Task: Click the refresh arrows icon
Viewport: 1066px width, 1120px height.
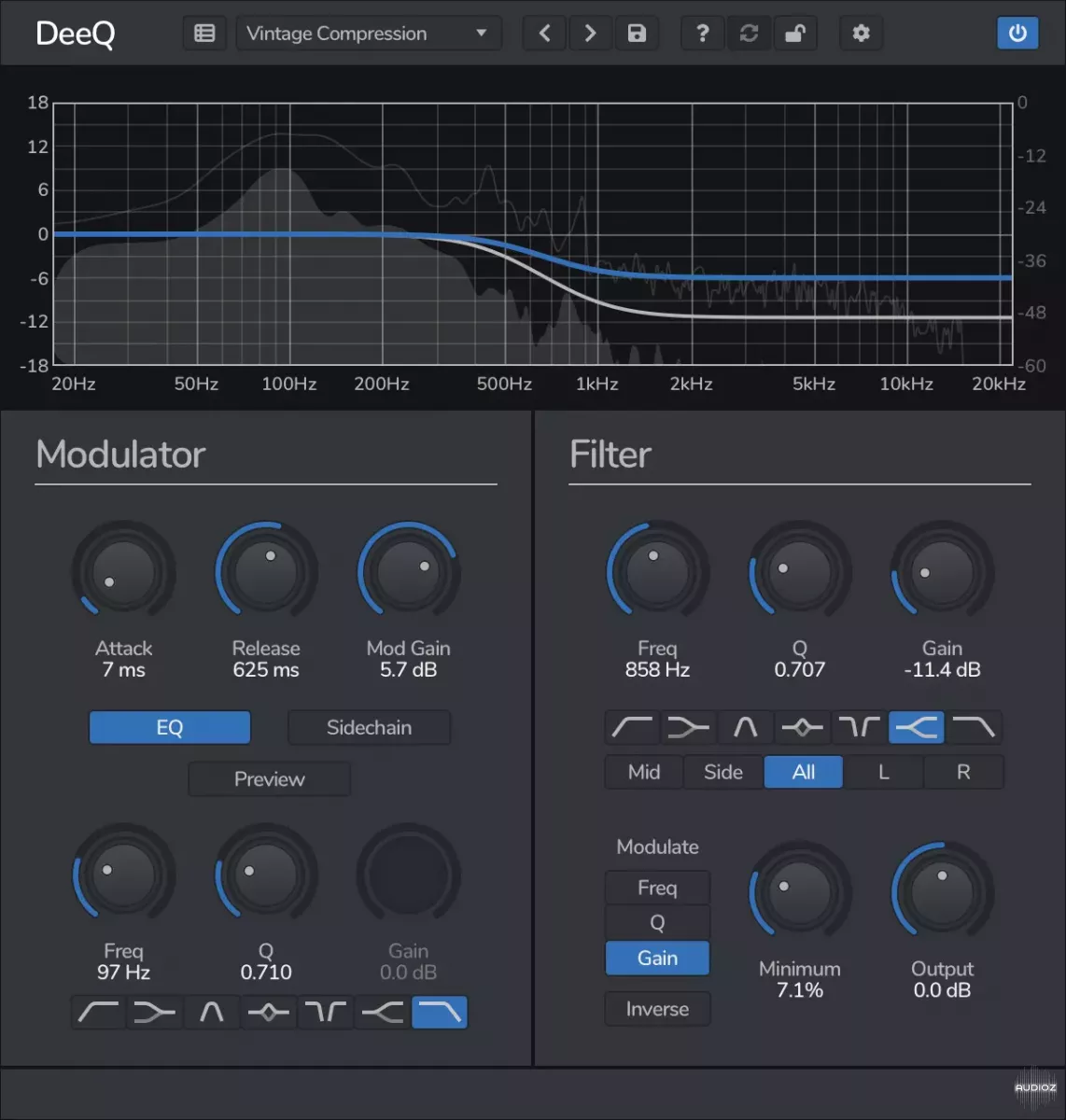Action: pyautogui.click(x=749, y=34)
